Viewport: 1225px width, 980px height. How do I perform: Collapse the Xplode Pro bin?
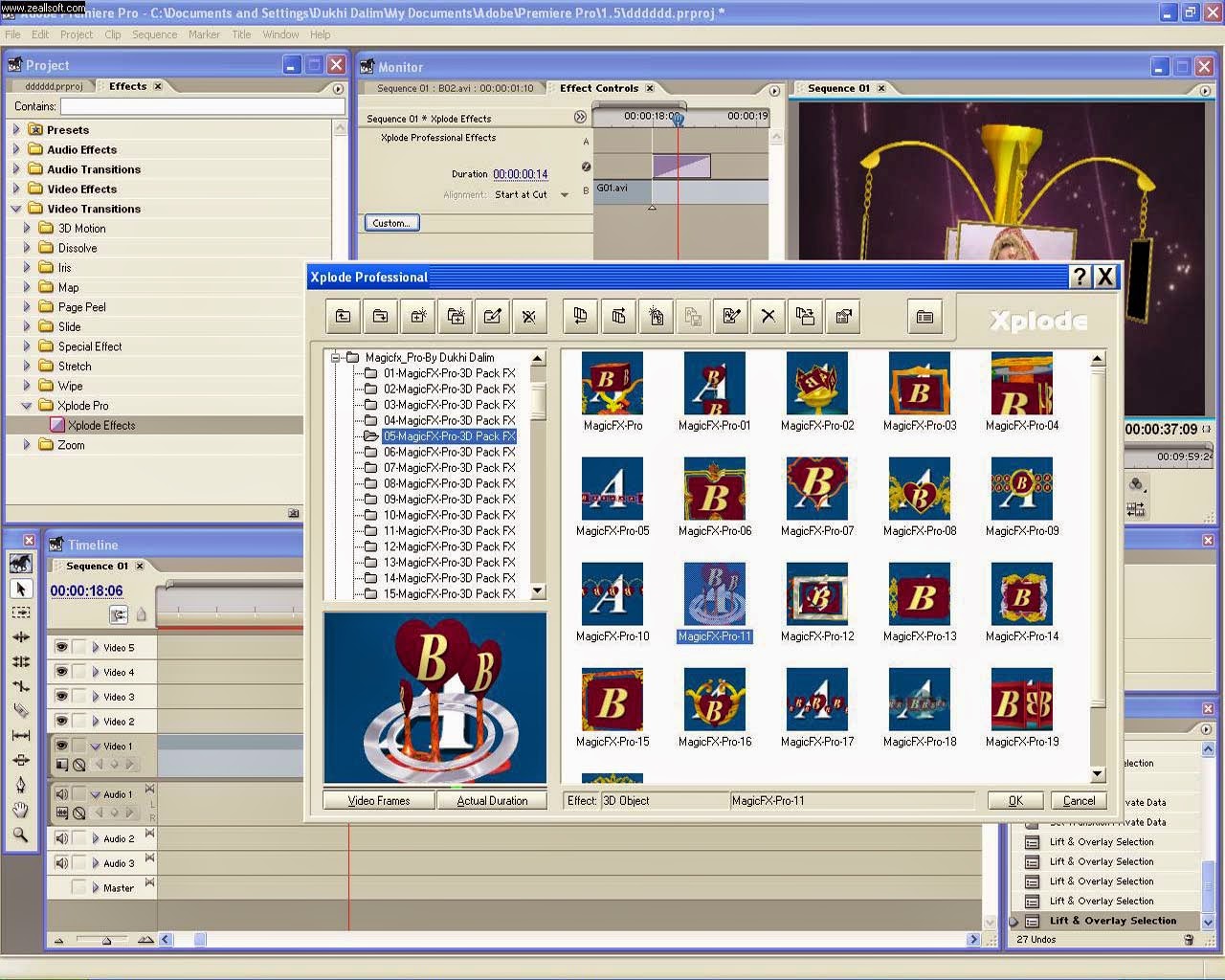pyautogui.click(x=27, y=406)
